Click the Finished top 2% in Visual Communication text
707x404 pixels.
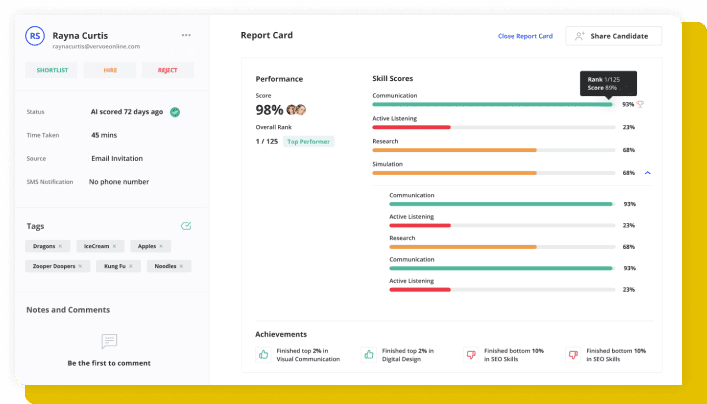(308, 355)
